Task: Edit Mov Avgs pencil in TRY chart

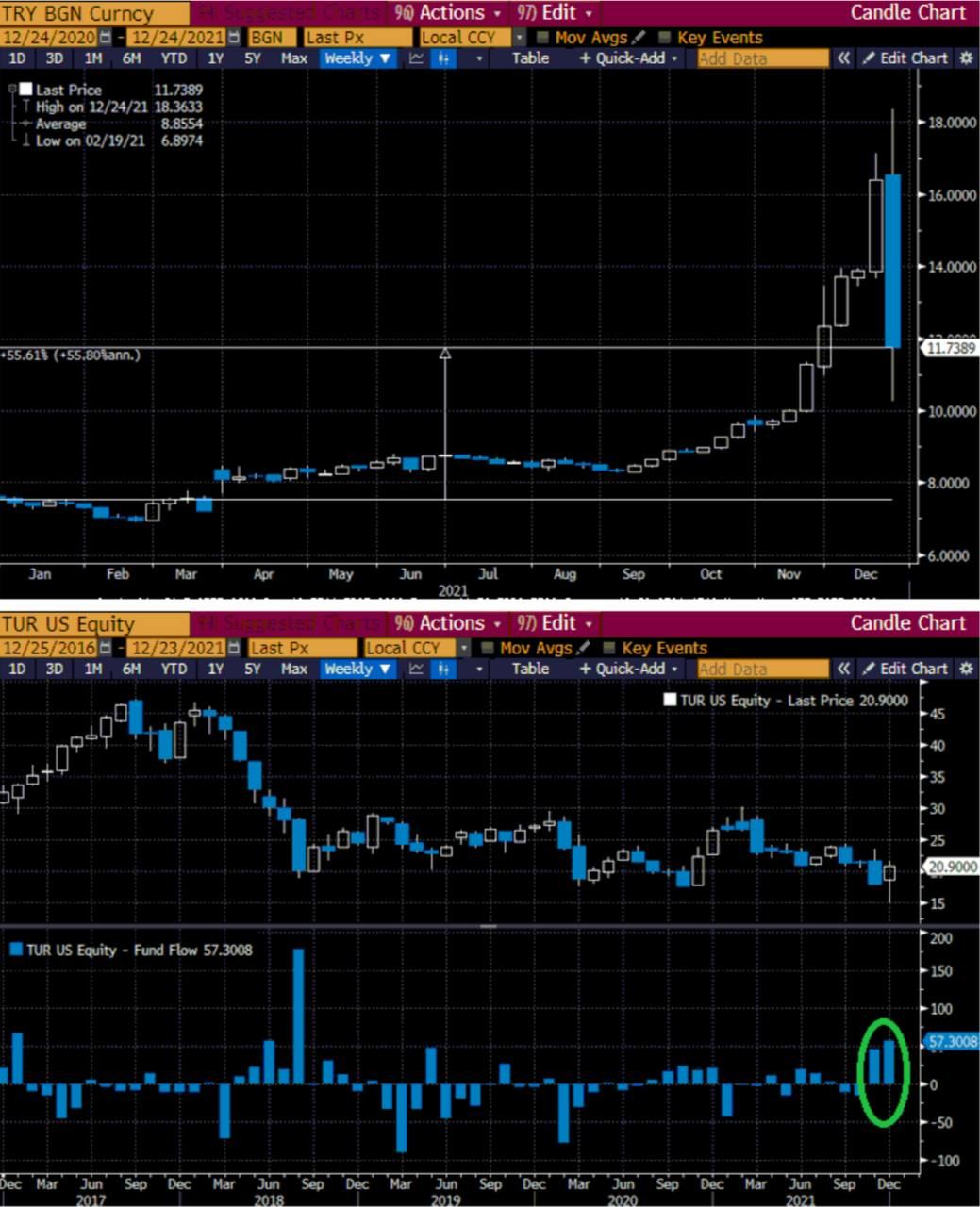Action: pyautogui.click(x=639, y=38)
